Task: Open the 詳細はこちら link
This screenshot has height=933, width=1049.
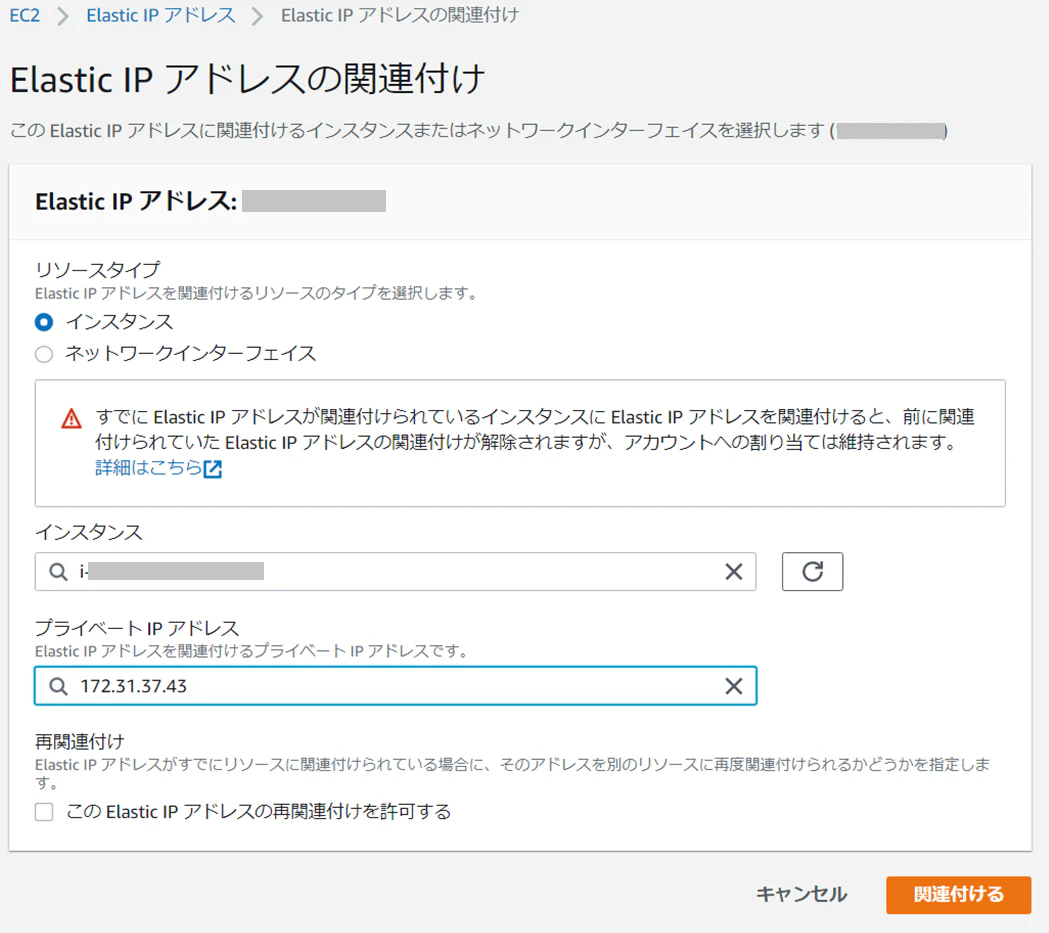Action: [x=148, y=468]
